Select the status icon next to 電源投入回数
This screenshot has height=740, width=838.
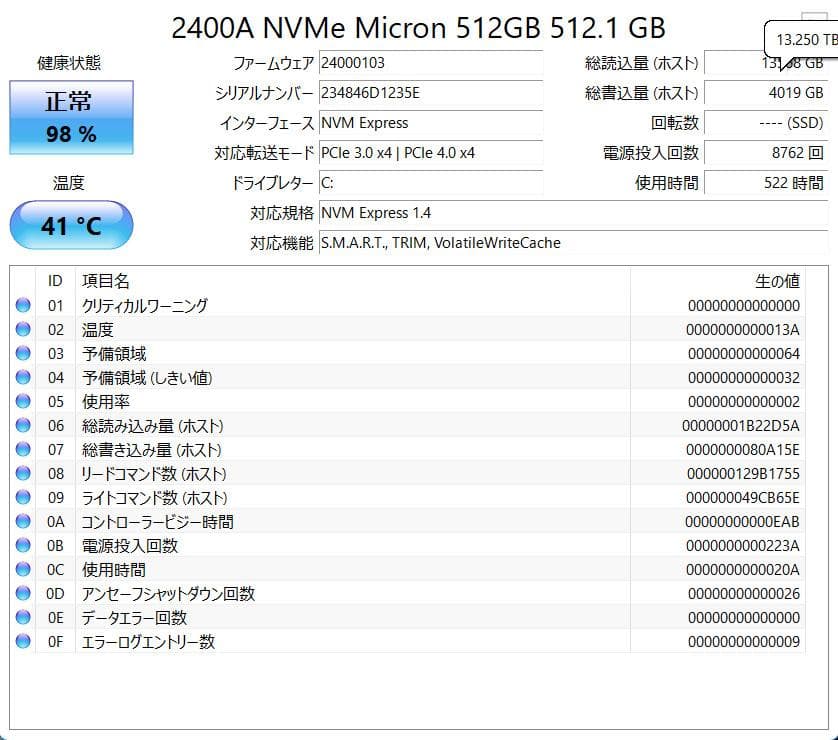pyautogui.click(x=23, y=545)
